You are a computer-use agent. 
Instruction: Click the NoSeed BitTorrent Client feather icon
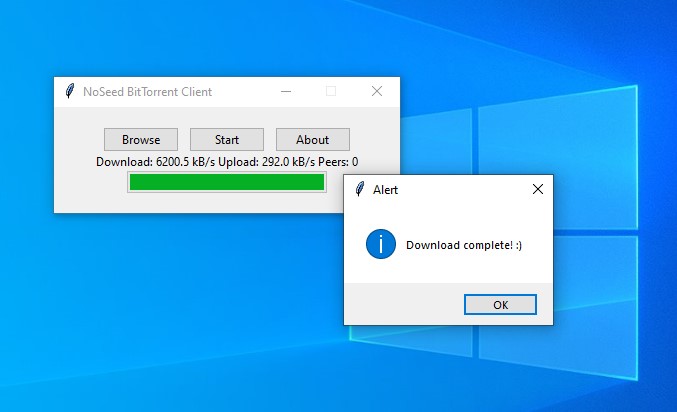coord(70,91)
